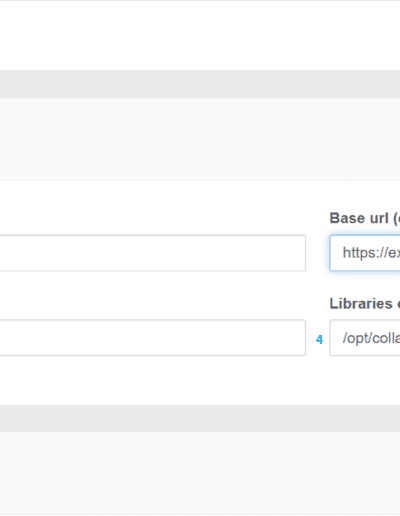Viewport: 400px width, 516px height.
Task: Click the empty field left of blue 4
Action: point(153,338)
